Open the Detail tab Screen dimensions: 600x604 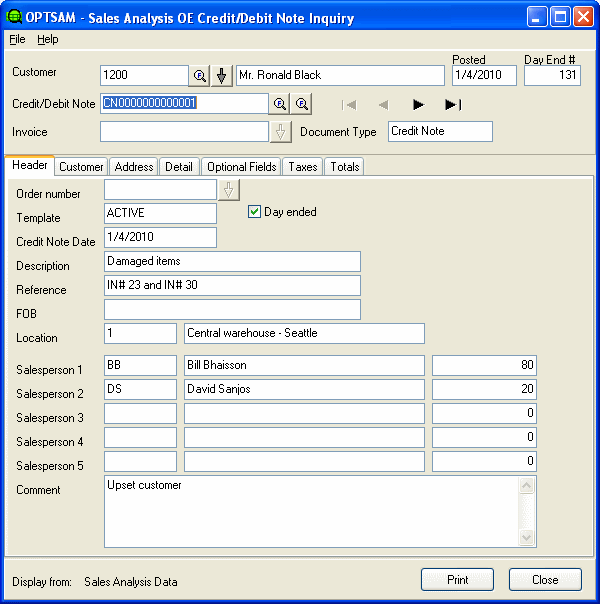(x=179, y=167)
